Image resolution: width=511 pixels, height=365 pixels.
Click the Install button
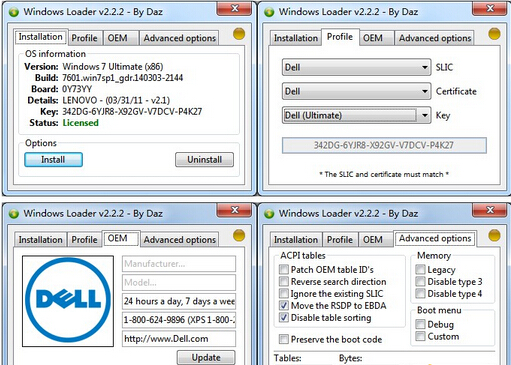click(x=53, y=160)
